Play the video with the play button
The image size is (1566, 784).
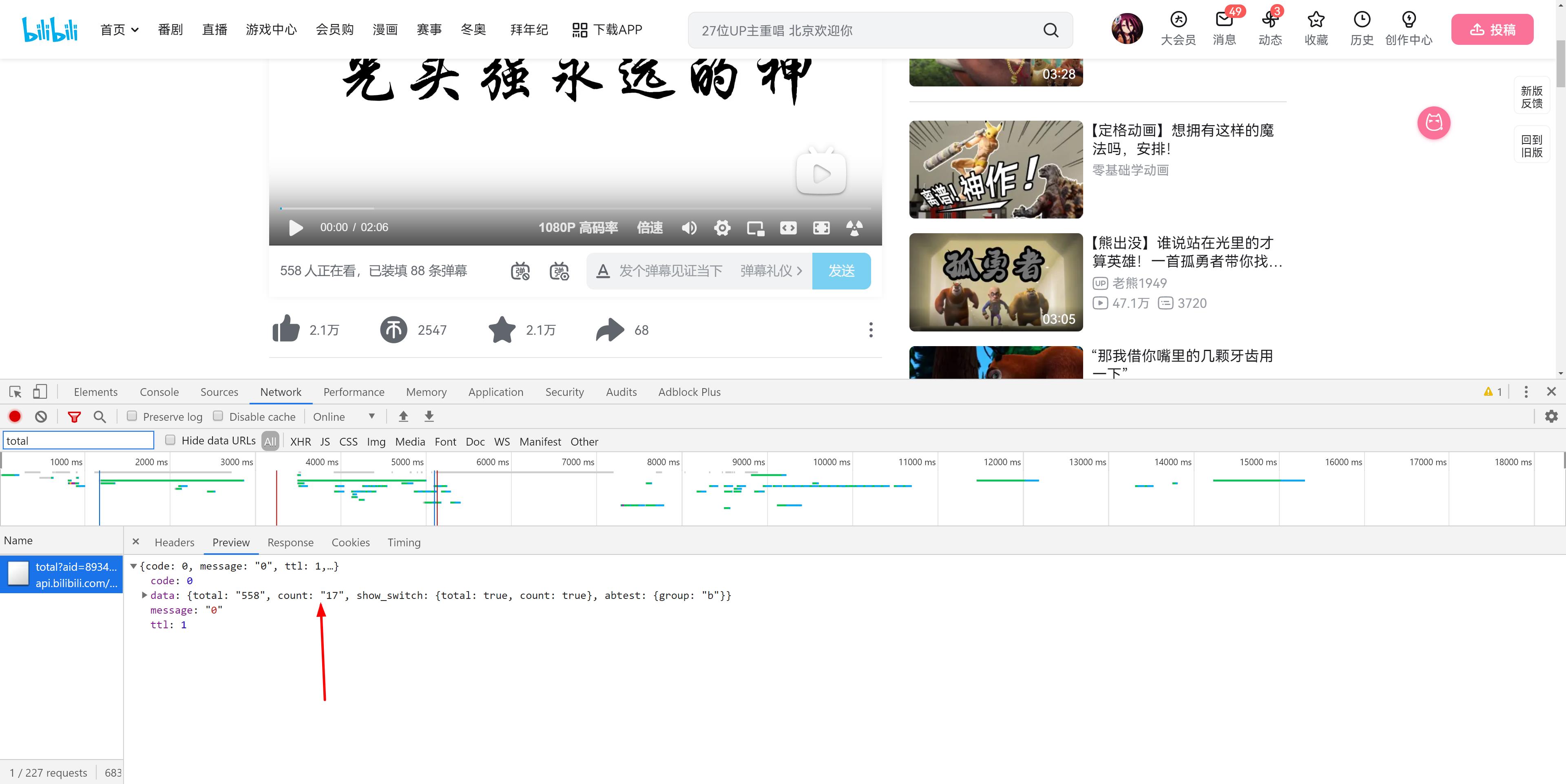[295, 228]
